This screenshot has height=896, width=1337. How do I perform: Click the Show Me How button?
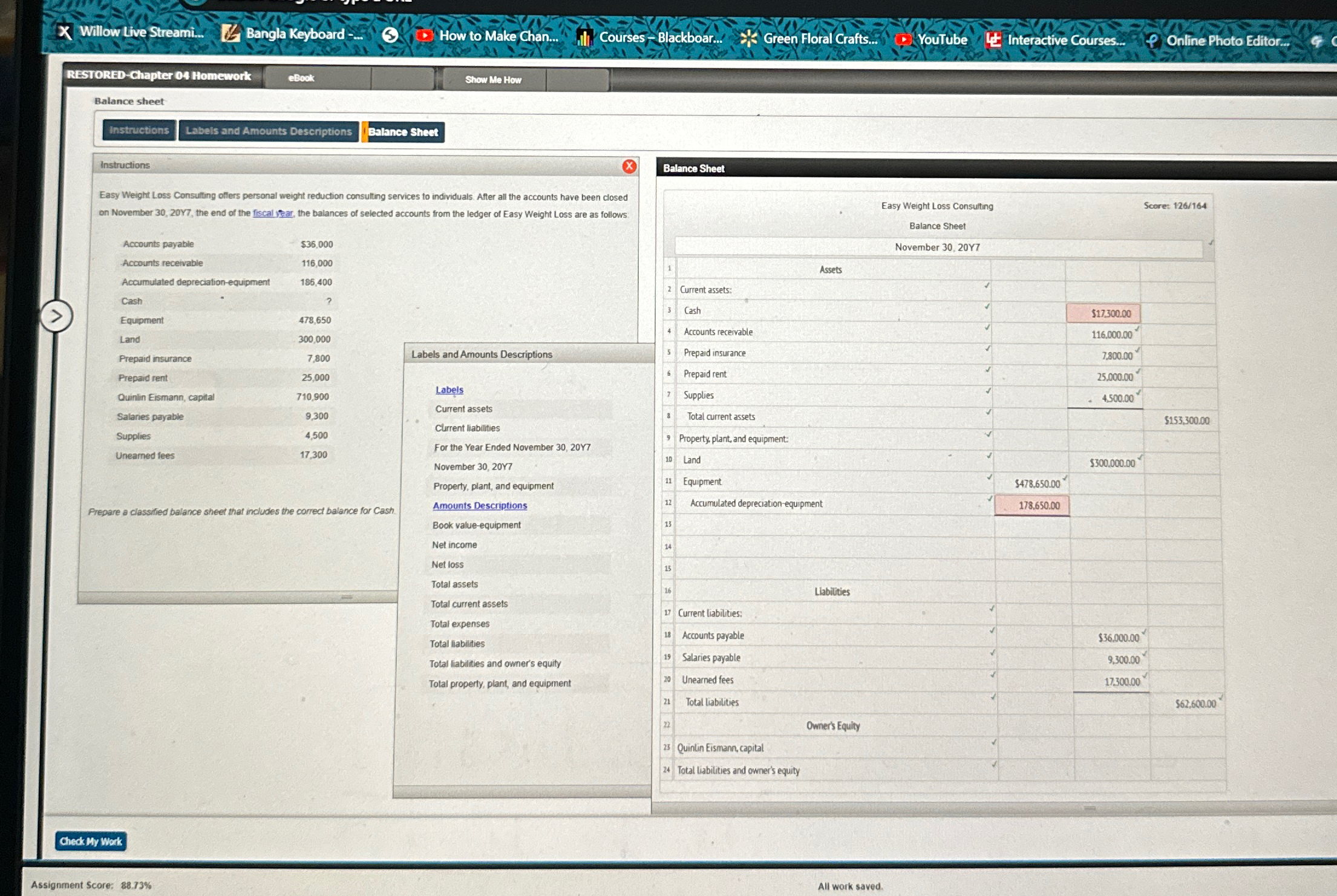click(493, 80)
